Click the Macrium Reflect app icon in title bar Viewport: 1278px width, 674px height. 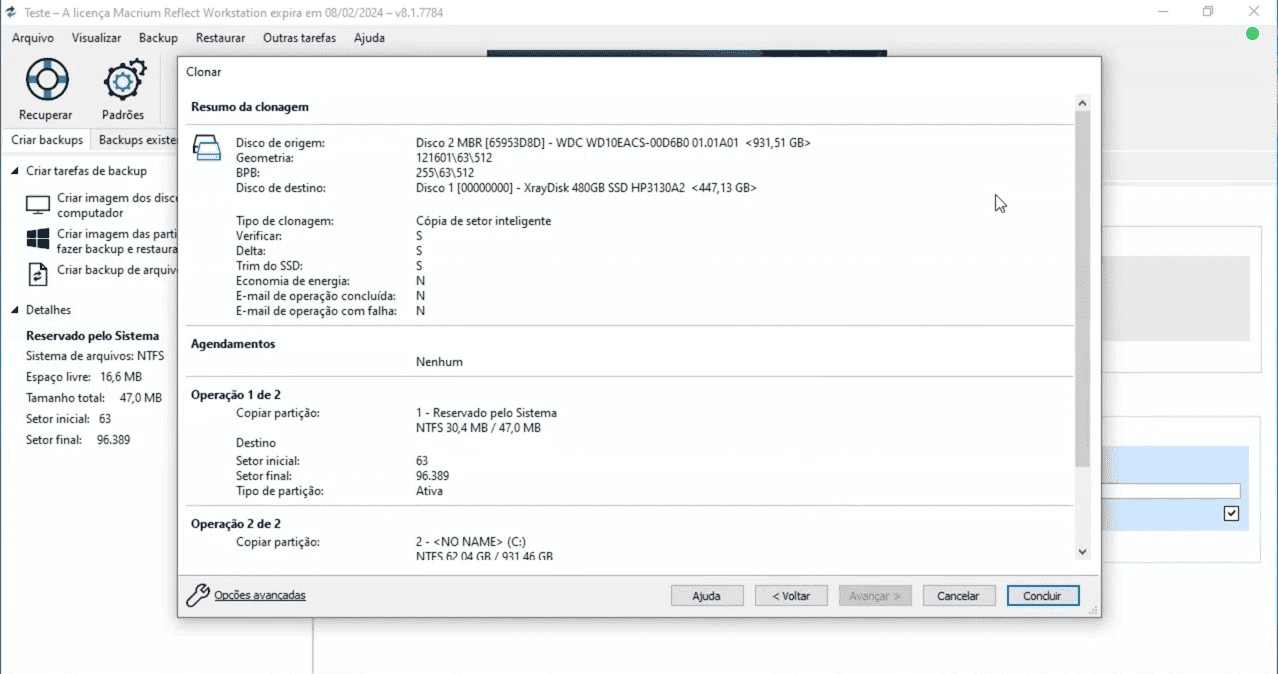coord(12,12)
